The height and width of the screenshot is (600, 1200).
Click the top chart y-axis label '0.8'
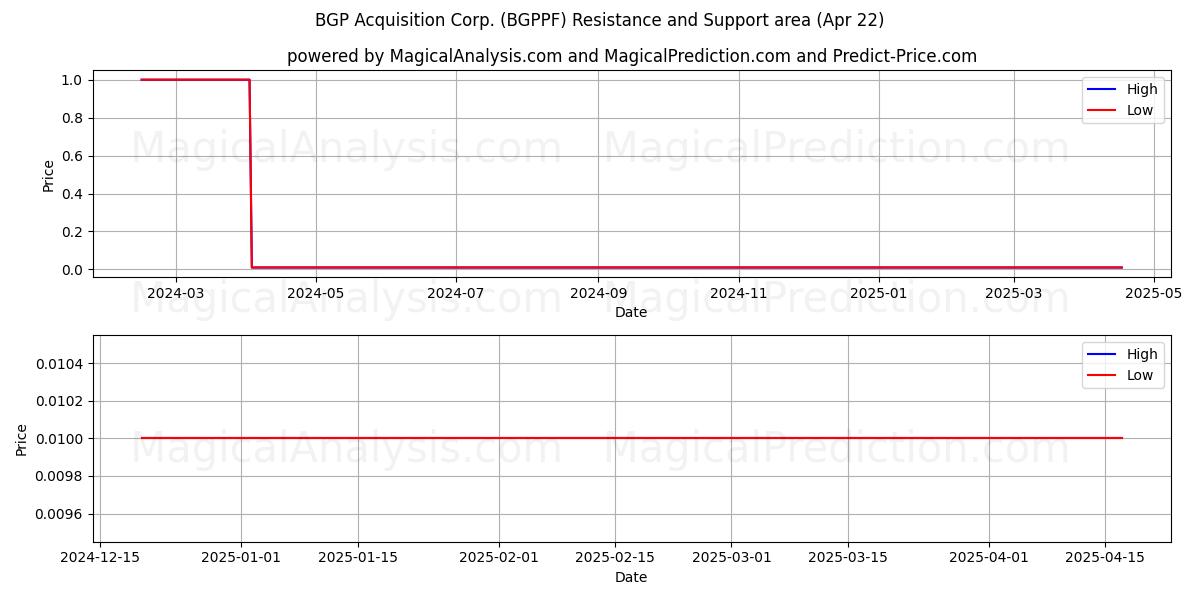pyautogui.click(x=71, y=118)
